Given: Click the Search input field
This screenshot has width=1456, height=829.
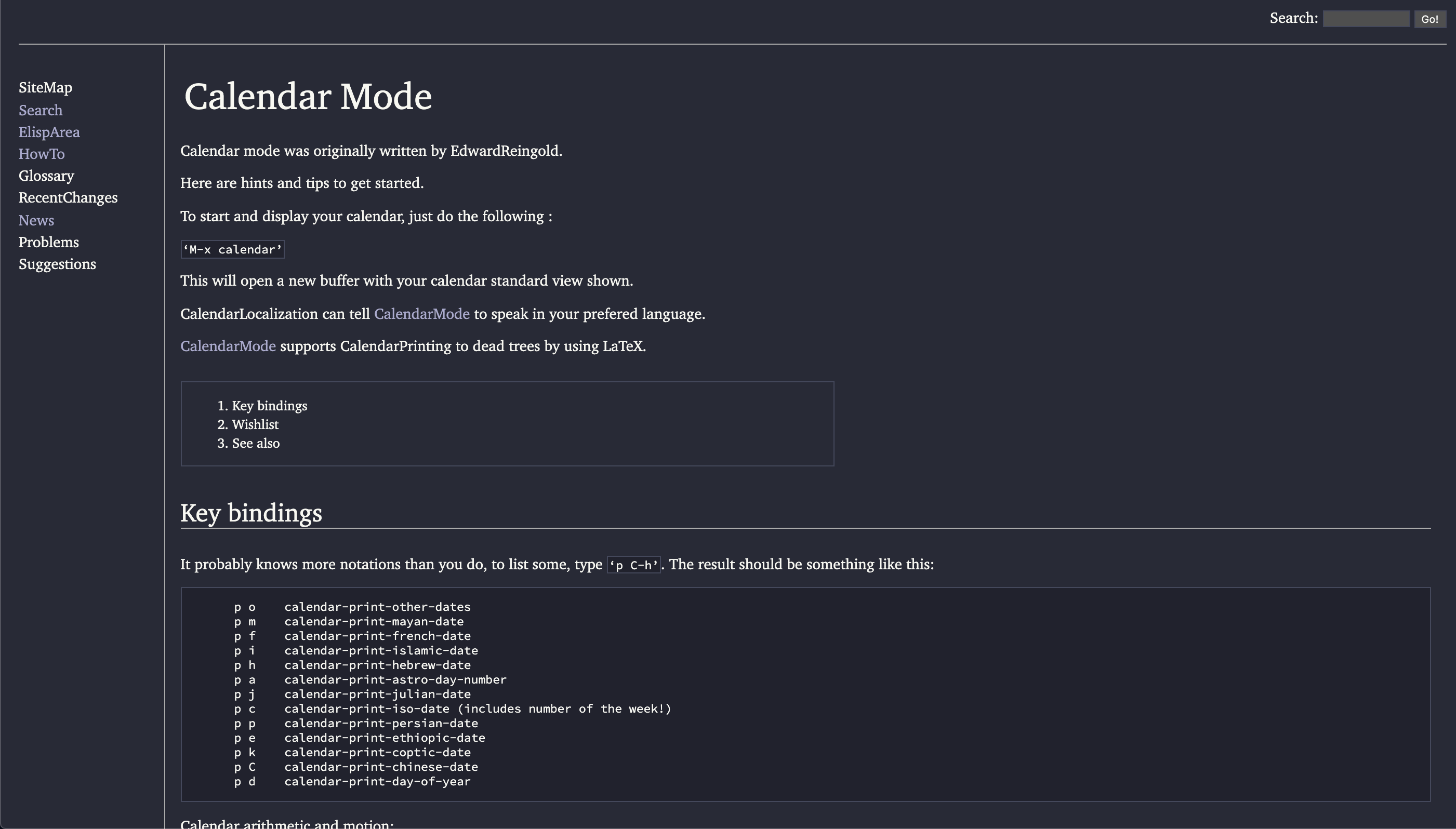Looking at the screenshot, I should point(1366,19).
